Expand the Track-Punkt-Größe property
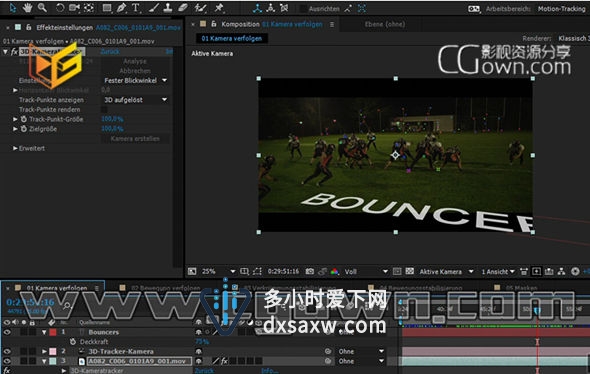 [x=15, y=119]
